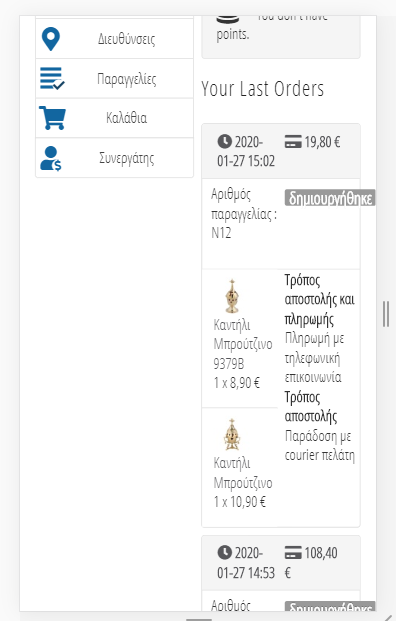The width and height of the screenshot is (396, 621).
Task: Click the shopping cart icon
Action: tap(52, 118)
